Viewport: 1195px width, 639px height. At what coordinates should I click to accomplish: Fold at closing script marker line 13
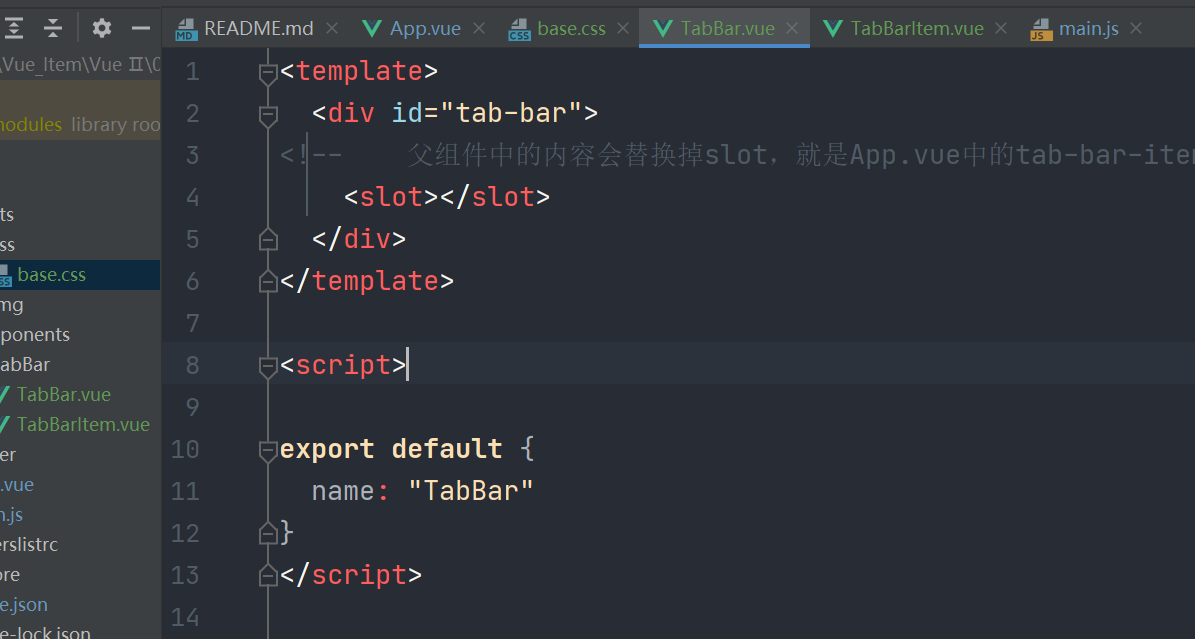tap(268, 575)
